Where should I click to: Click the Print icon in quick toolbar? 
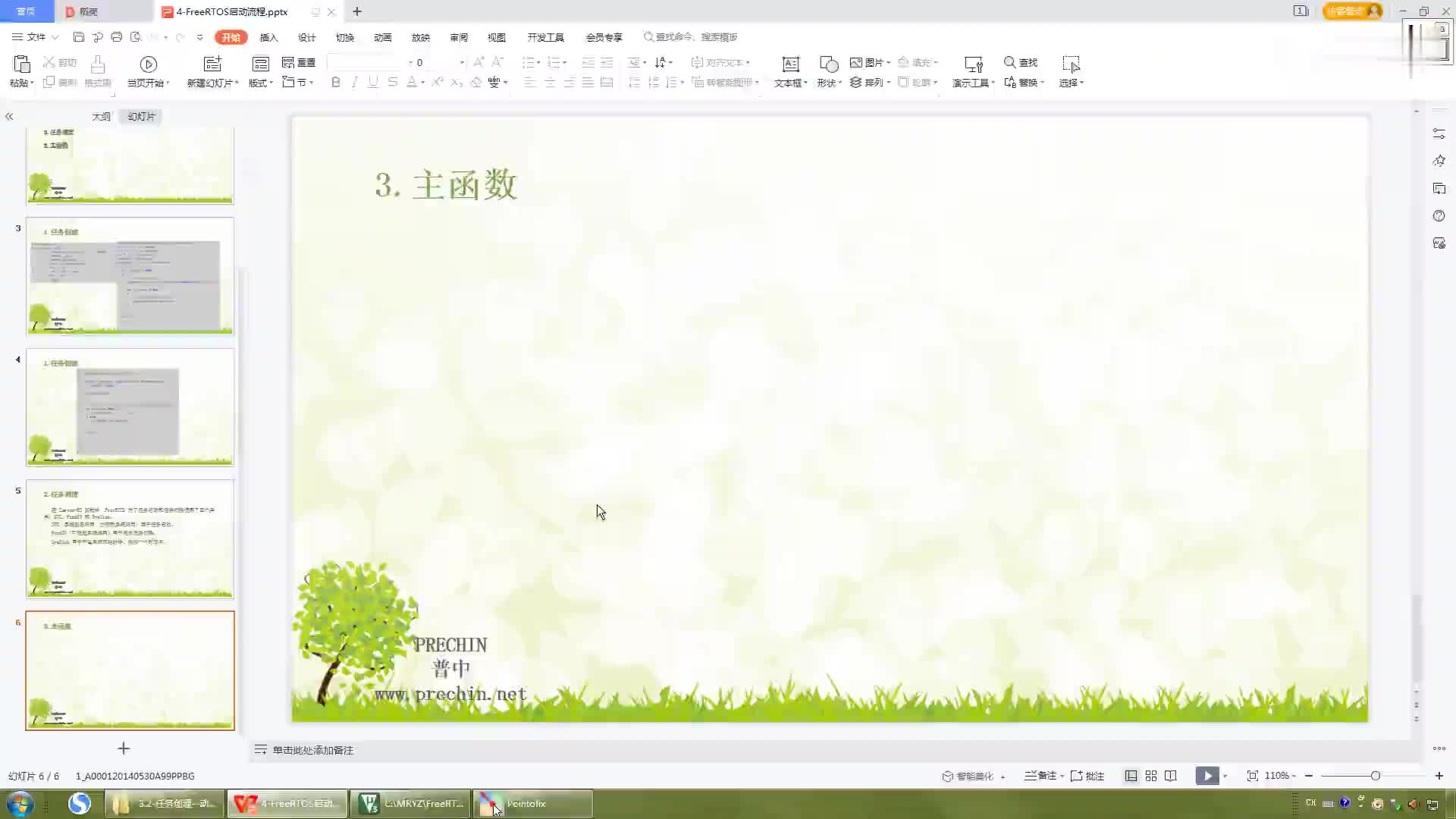116,36
